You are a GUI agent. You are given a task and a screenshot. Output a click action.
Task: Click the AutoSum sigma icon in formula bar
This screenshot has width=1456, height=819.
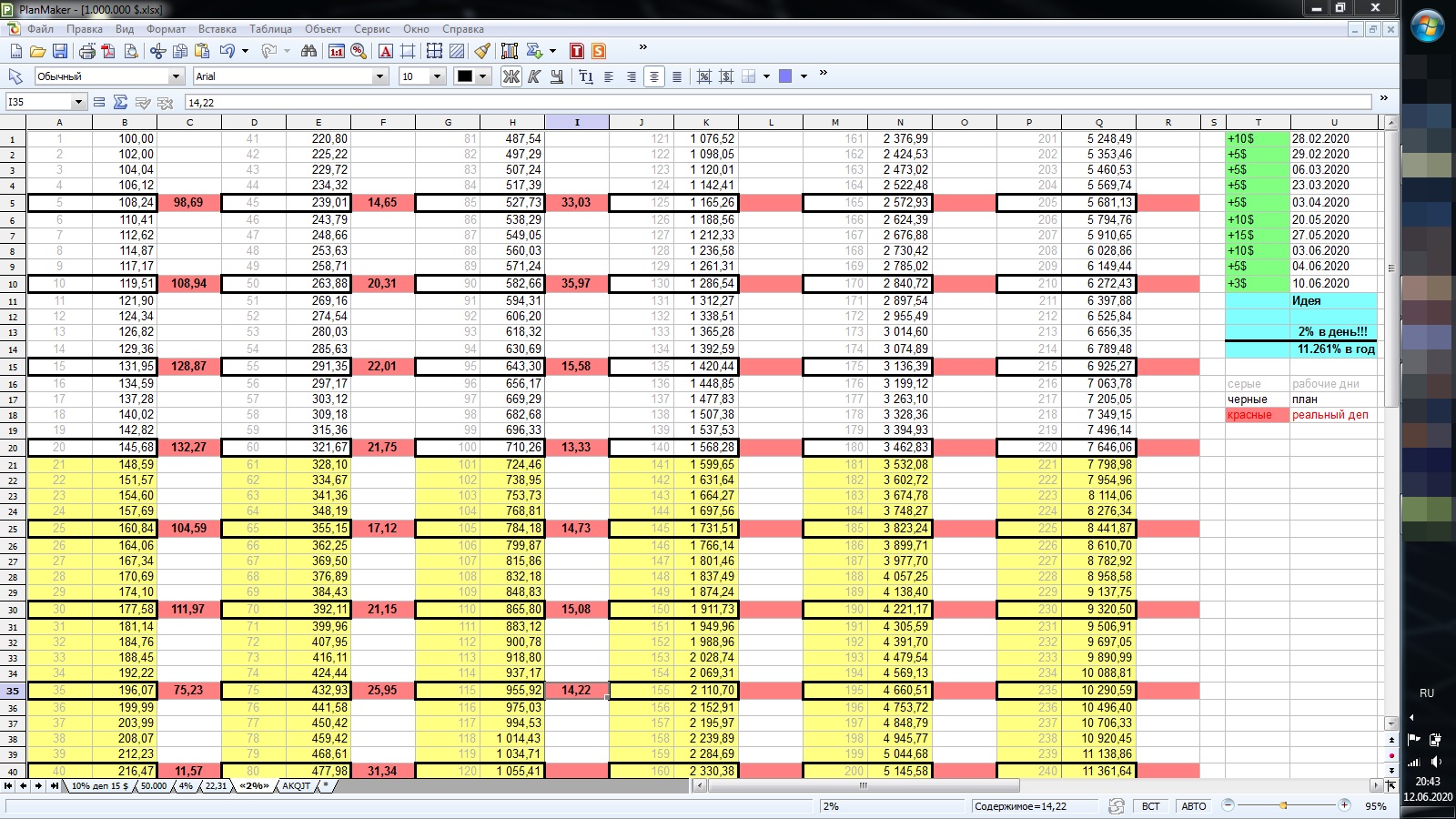click(x=120, y=103)
